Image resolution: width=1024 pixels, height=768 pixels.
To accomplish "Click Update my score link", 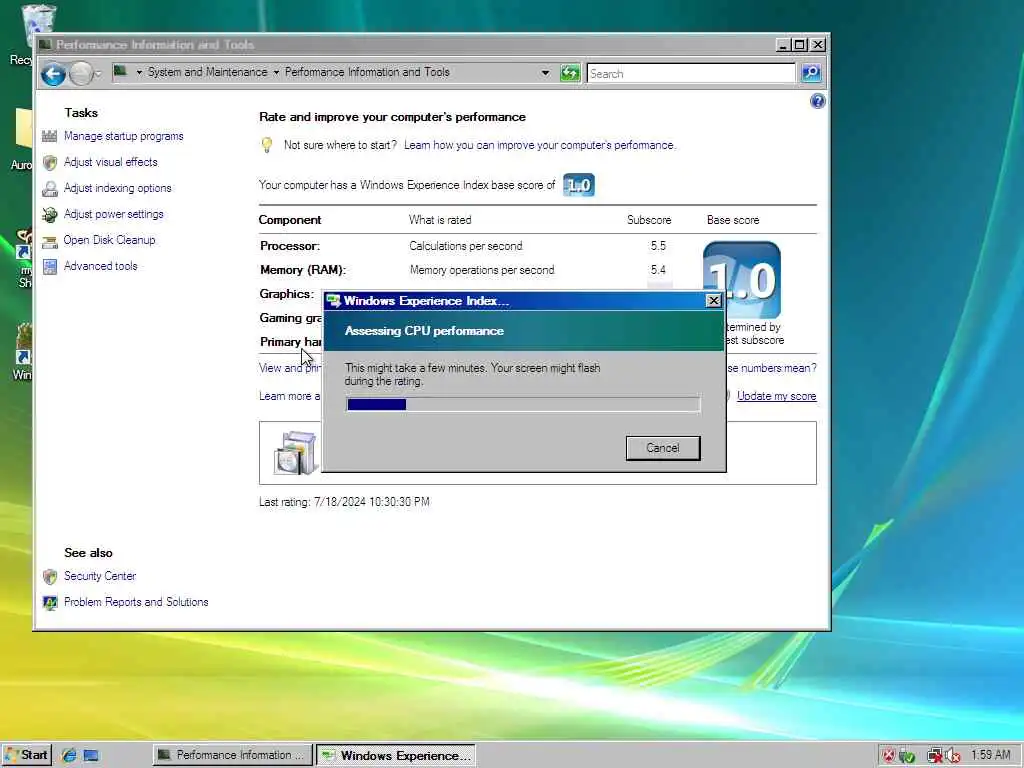I will [x=776, y=396].
